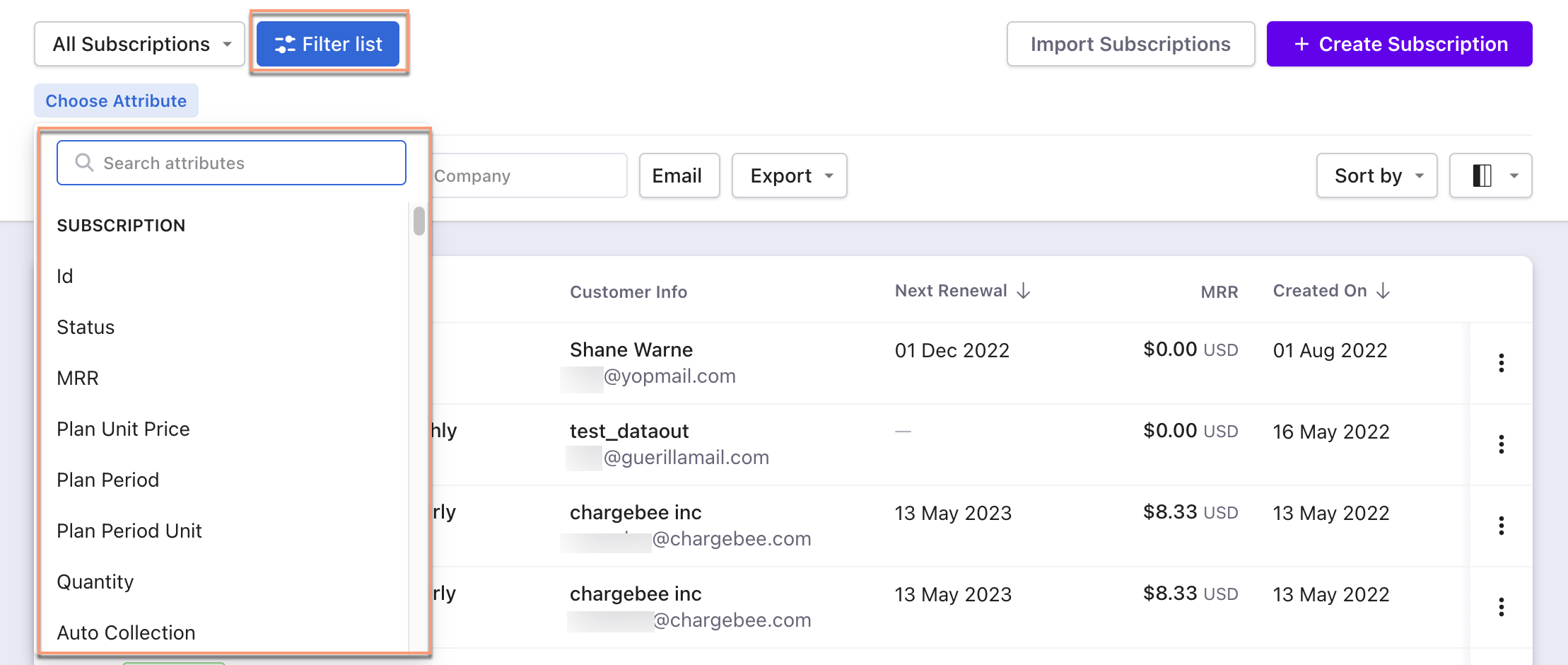The width and height of the screenshot is (1568, 665).
Task: Select the Status attribute
Action: [x=86, y=327]
